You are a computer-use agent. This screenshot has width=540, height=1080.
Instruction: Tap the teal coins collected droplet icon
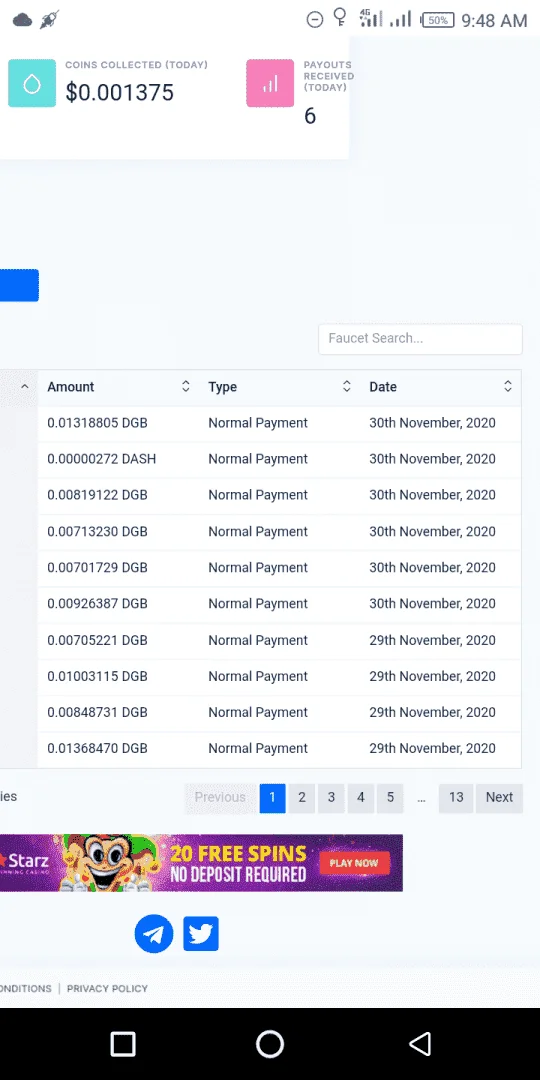[32, 83]
